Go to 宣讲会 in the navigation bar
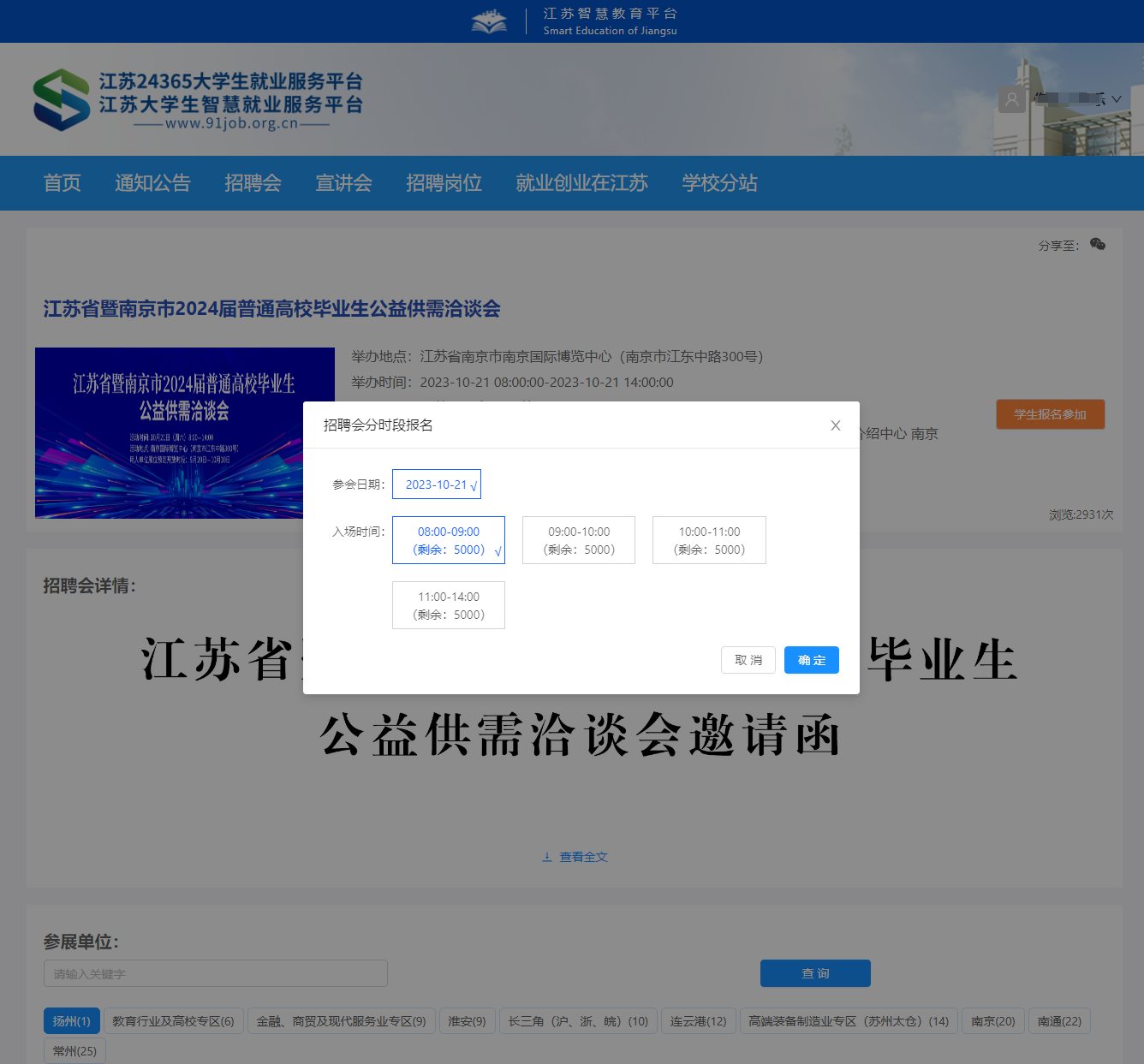 tap(343, 183)
